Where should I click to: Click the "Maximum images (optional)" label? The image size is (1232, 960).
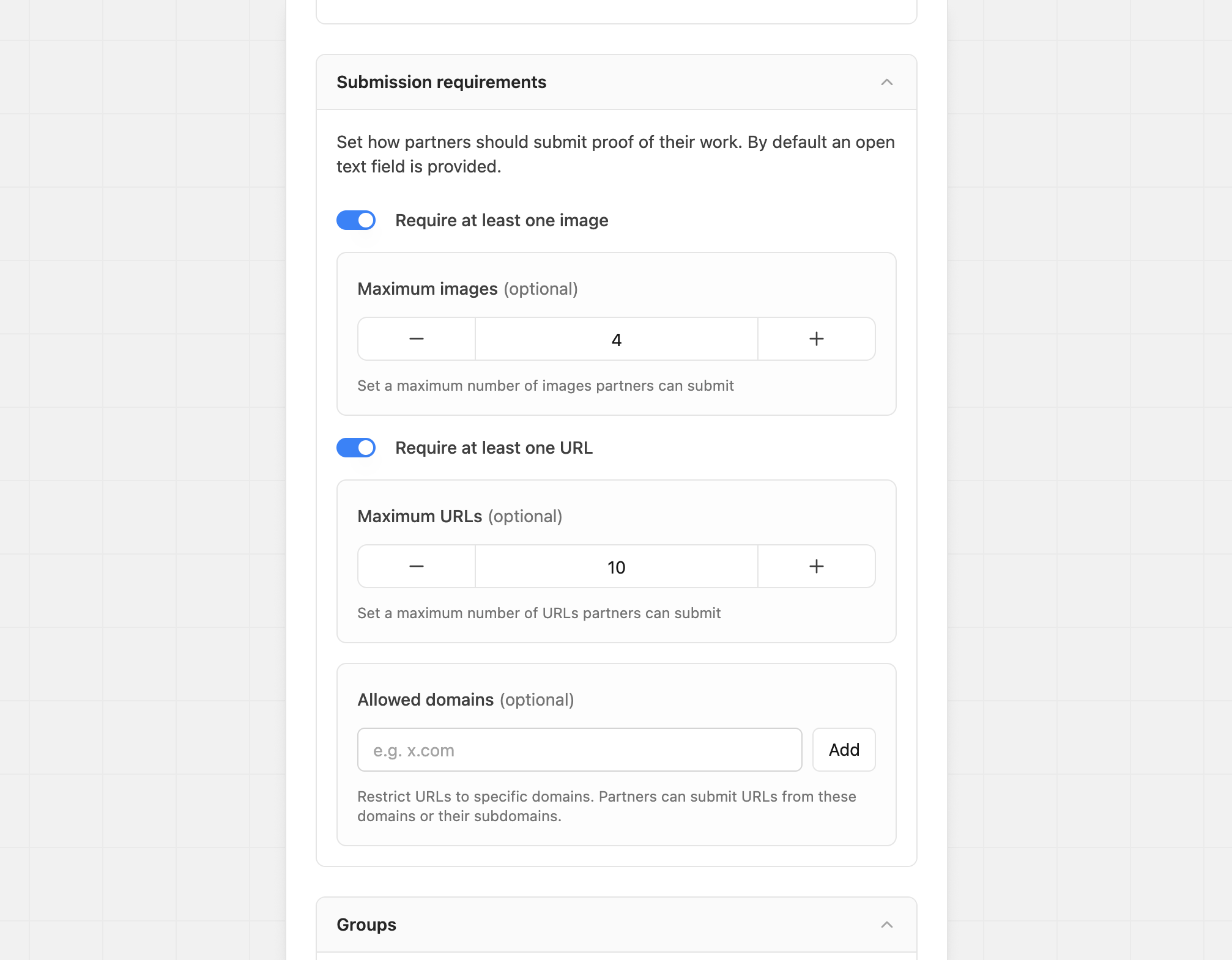(x=468, y=288)
